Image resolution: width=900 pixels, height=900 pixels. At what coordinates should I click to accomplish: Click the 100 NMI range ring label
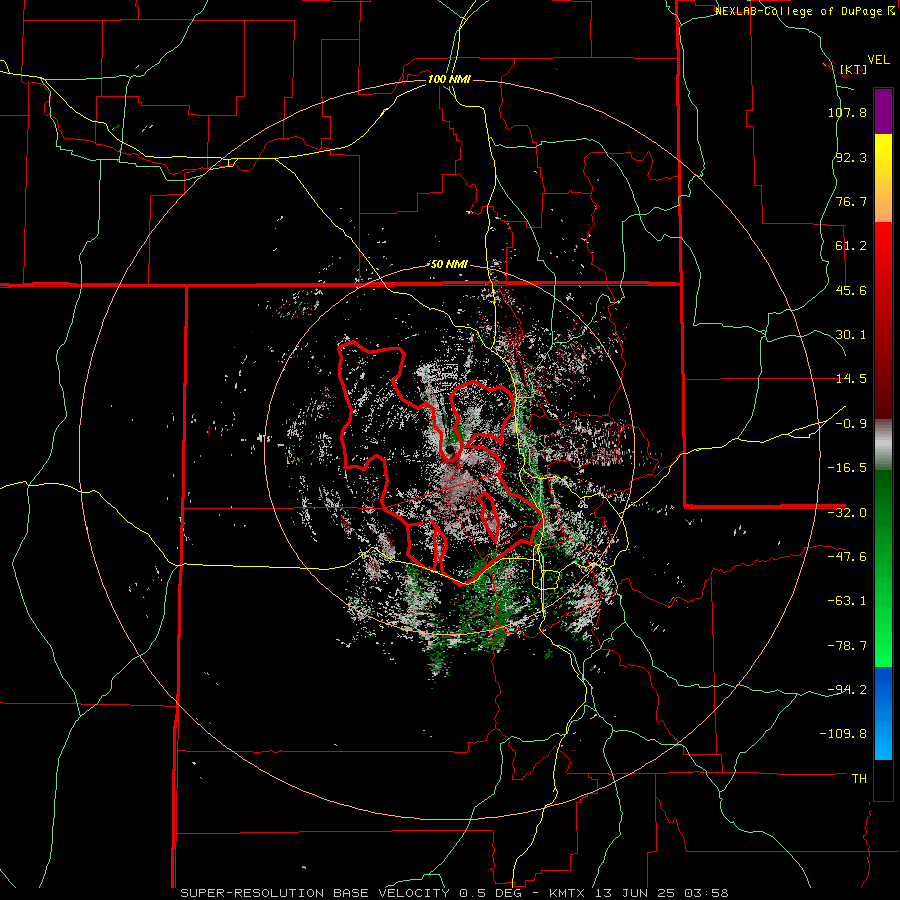[x=449, y=79]
